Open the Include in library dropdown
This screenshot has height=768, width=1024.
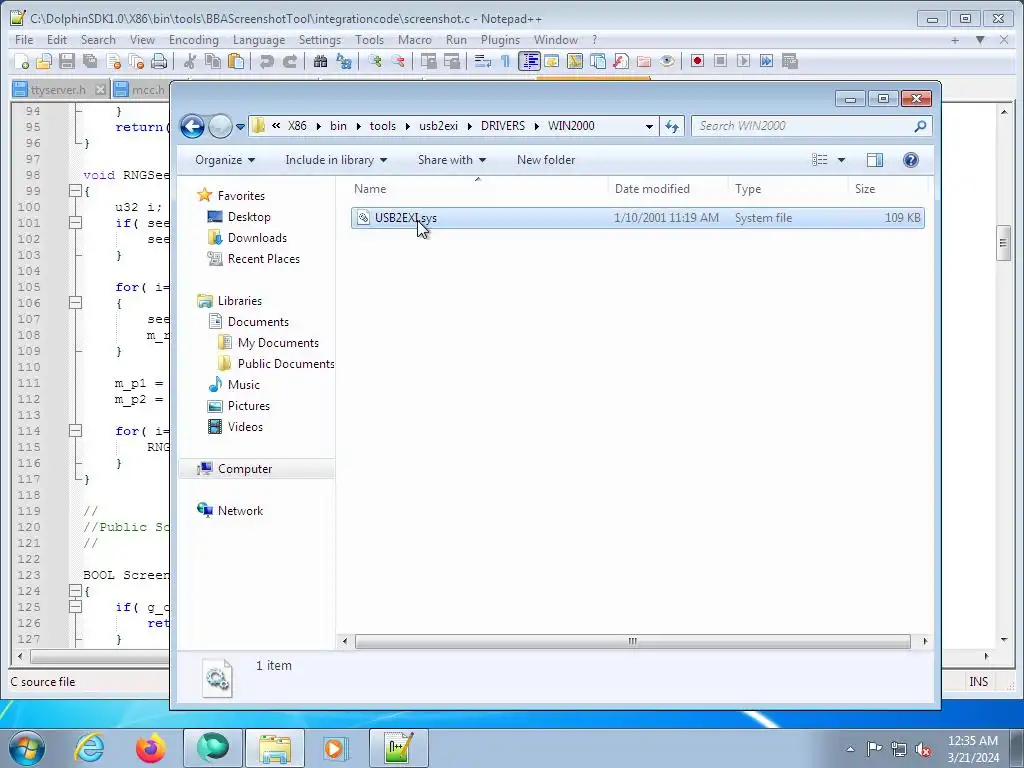(336, 160)
